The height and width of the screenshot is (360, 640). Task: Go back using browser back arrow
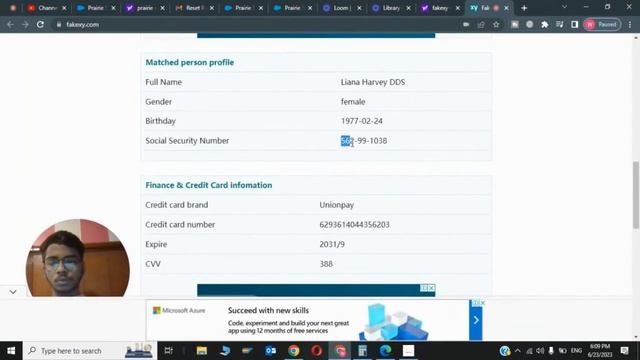tap(10, 24)
